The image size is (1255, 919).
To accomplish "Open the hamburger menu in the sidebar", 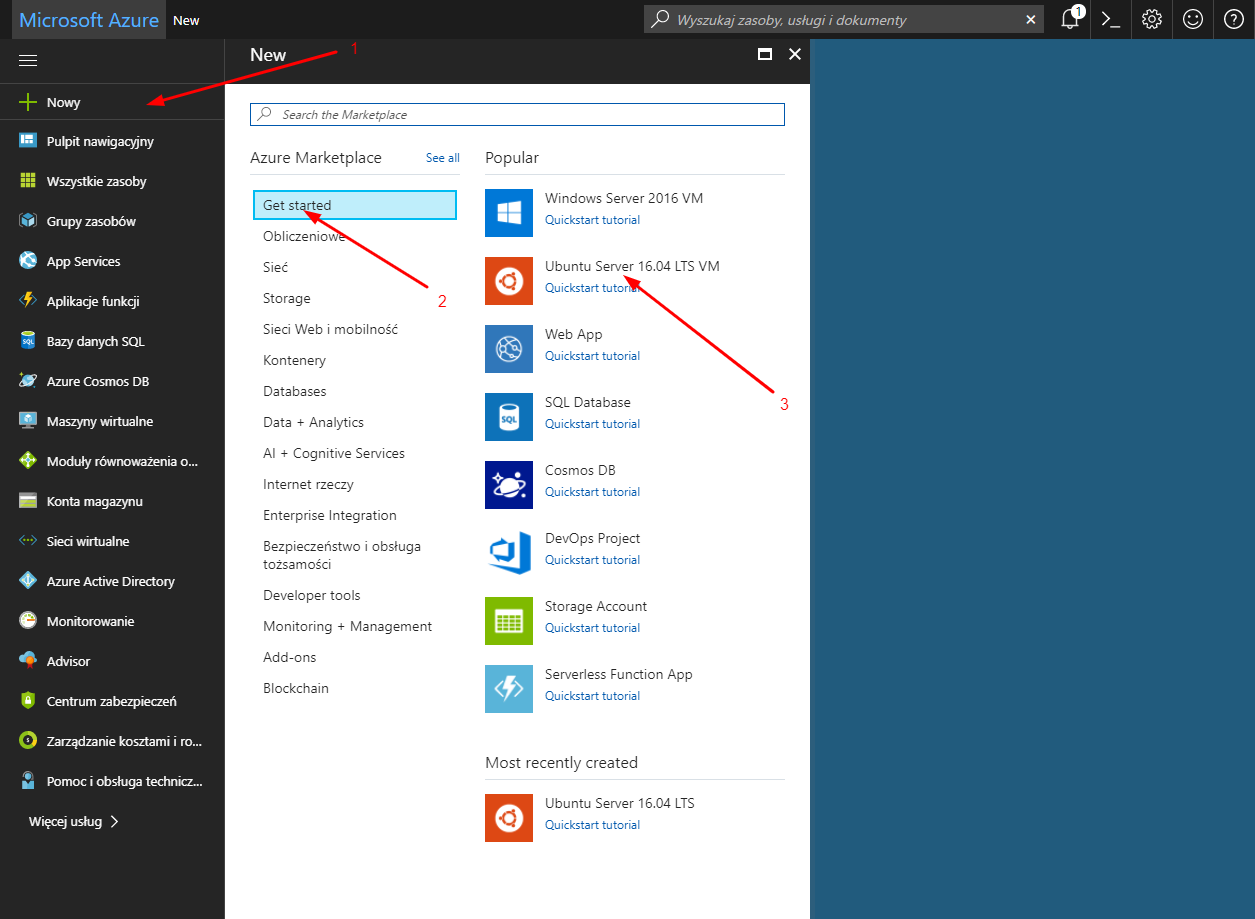I will (28, 61).
